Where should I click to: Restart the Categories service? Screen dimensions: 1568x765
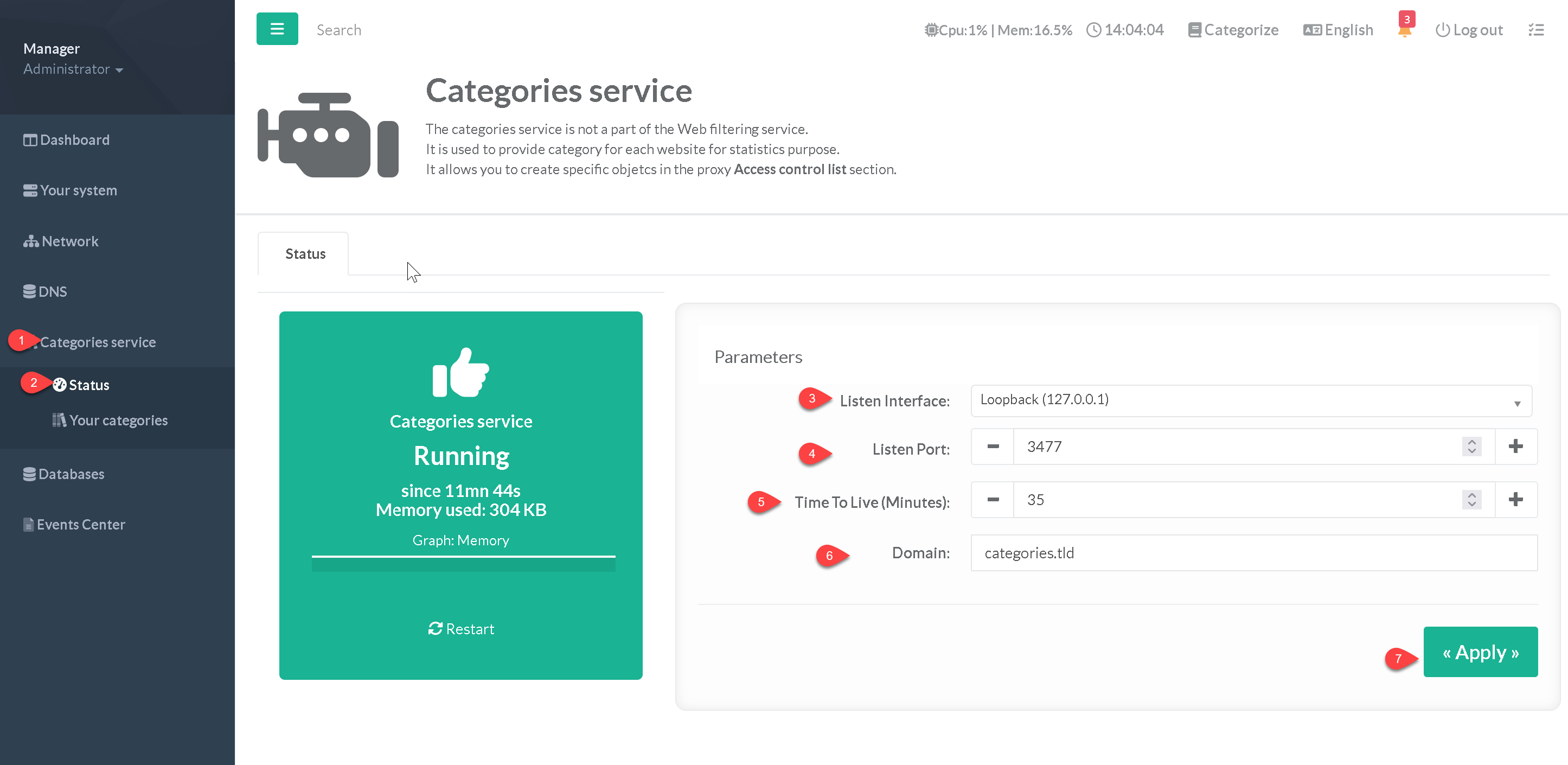pos(461,629)
